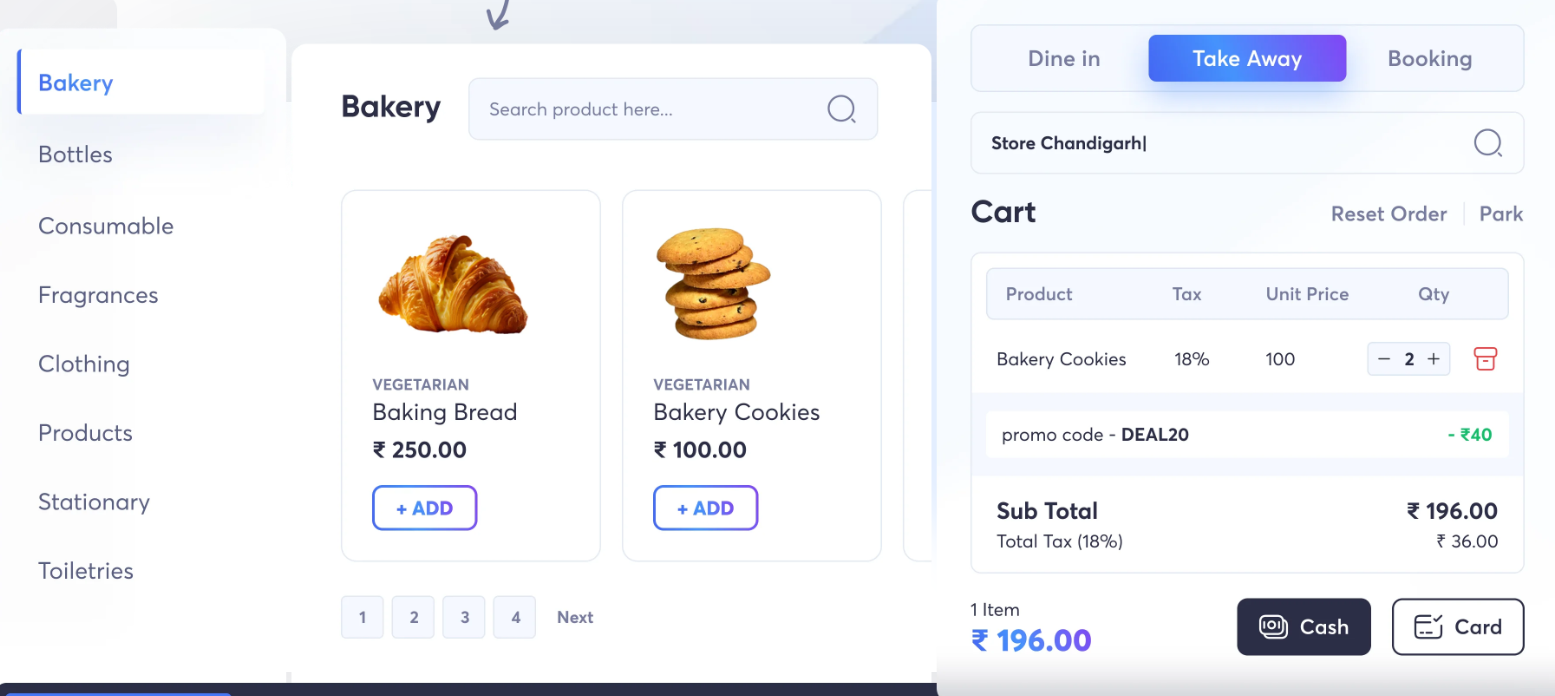Open the Stationary category
1555x696 pixels.
click(93, 502)
